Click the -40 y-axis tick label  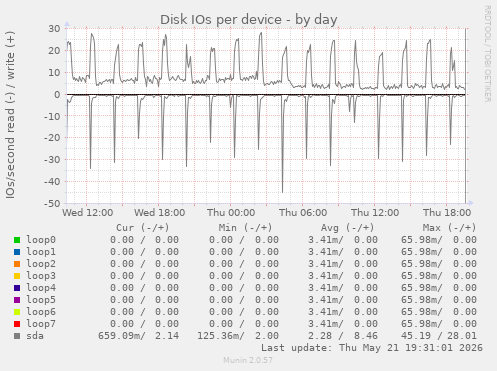[x=52, y=182]
